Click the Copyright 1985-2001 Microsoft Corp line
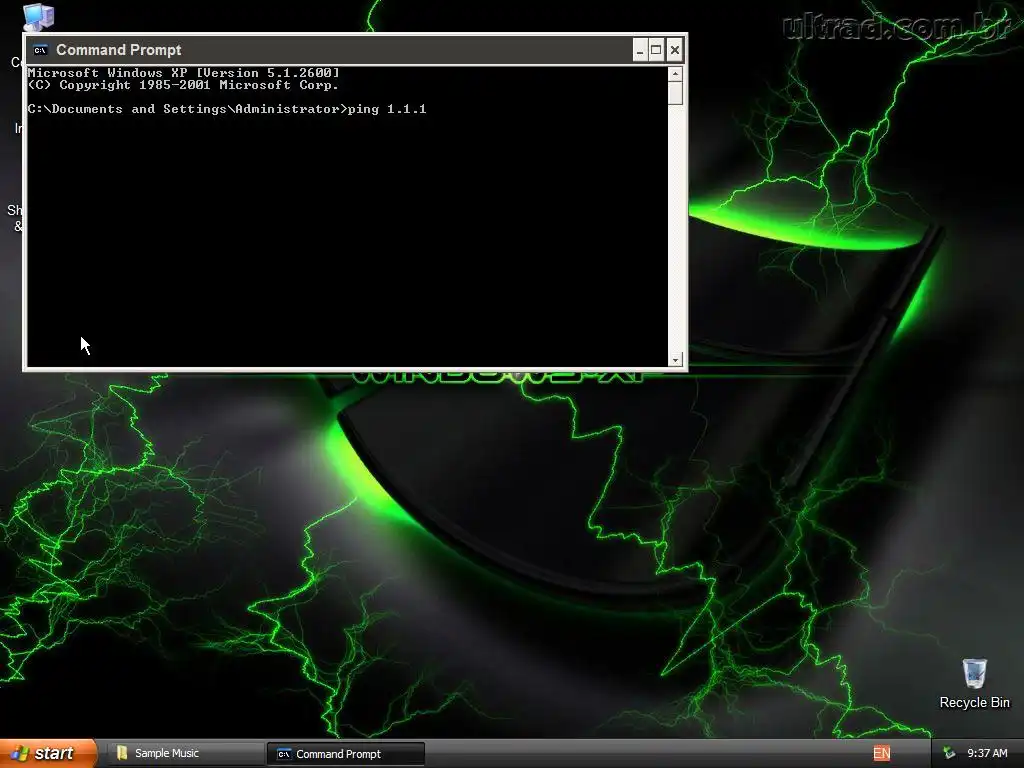The width and height of the screenshot is (1024, 768). tap(183, 85)
